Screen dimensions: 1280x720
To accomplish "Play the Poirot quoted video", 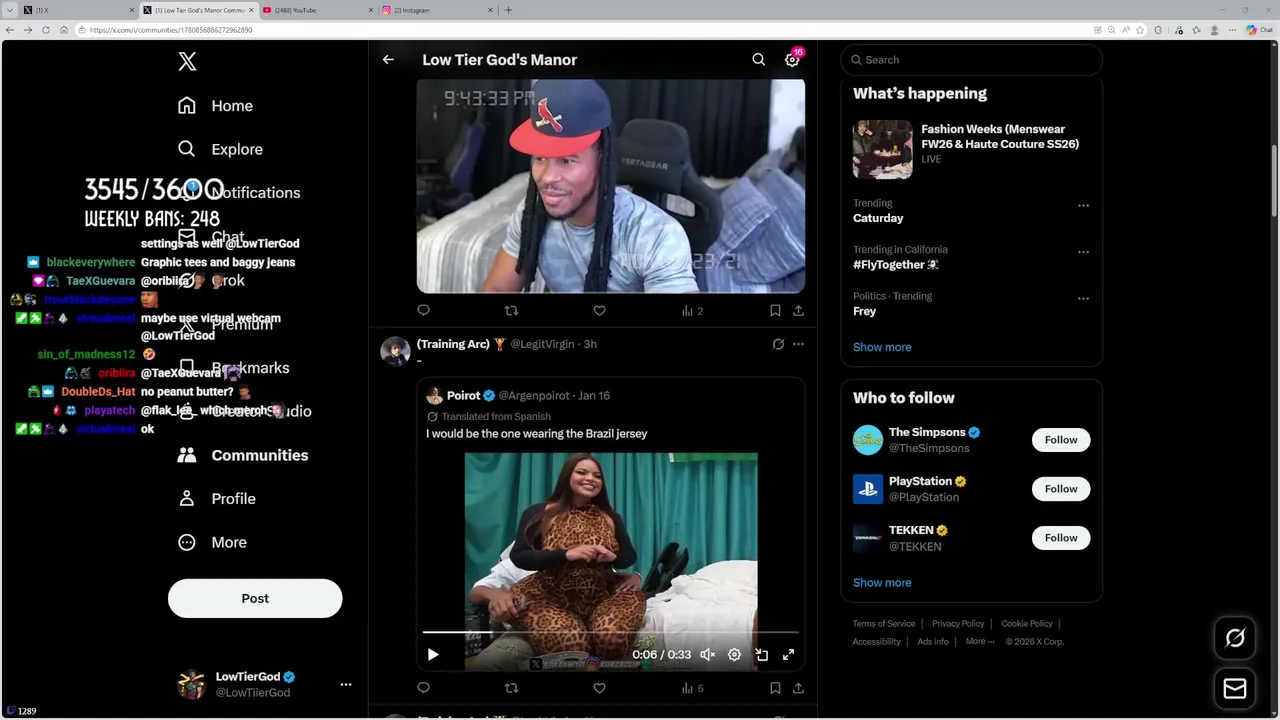I will (433, 655).
